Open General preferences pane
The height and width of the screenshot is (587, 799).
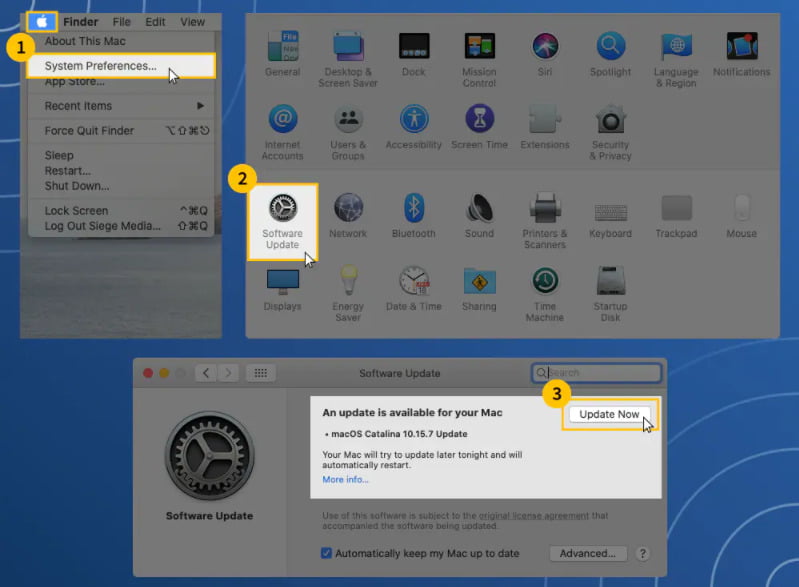coord(283,46)
